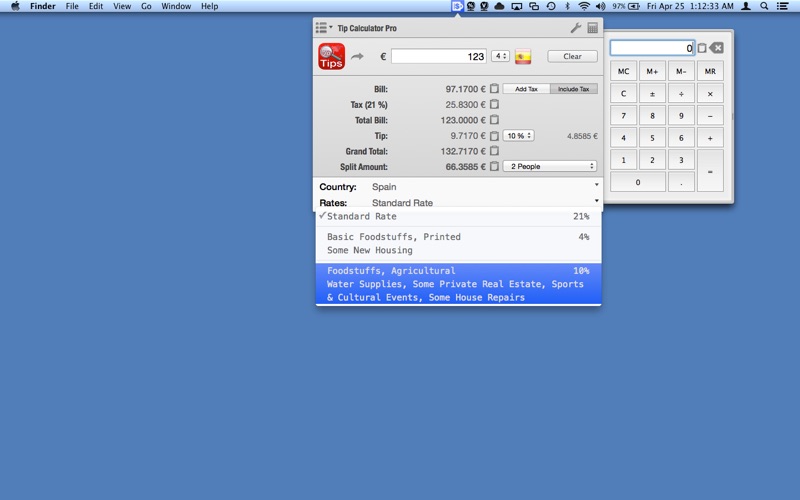Screen dimensions: 800x500
Task: Copy the Total Bill amount to the clipboard
Action: pos(494,120)
